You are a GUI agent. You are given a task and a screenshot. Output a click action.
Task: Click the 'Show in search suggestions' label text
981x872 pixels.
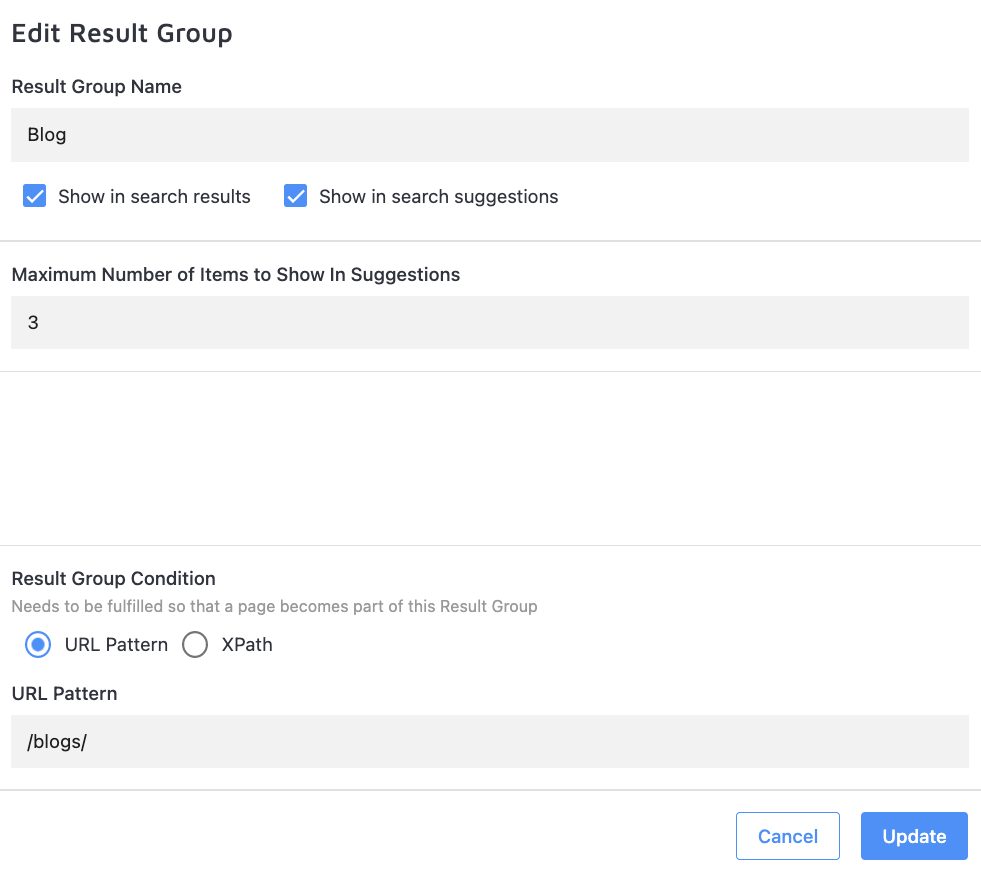pyautogui.click(x=438, y=197)
